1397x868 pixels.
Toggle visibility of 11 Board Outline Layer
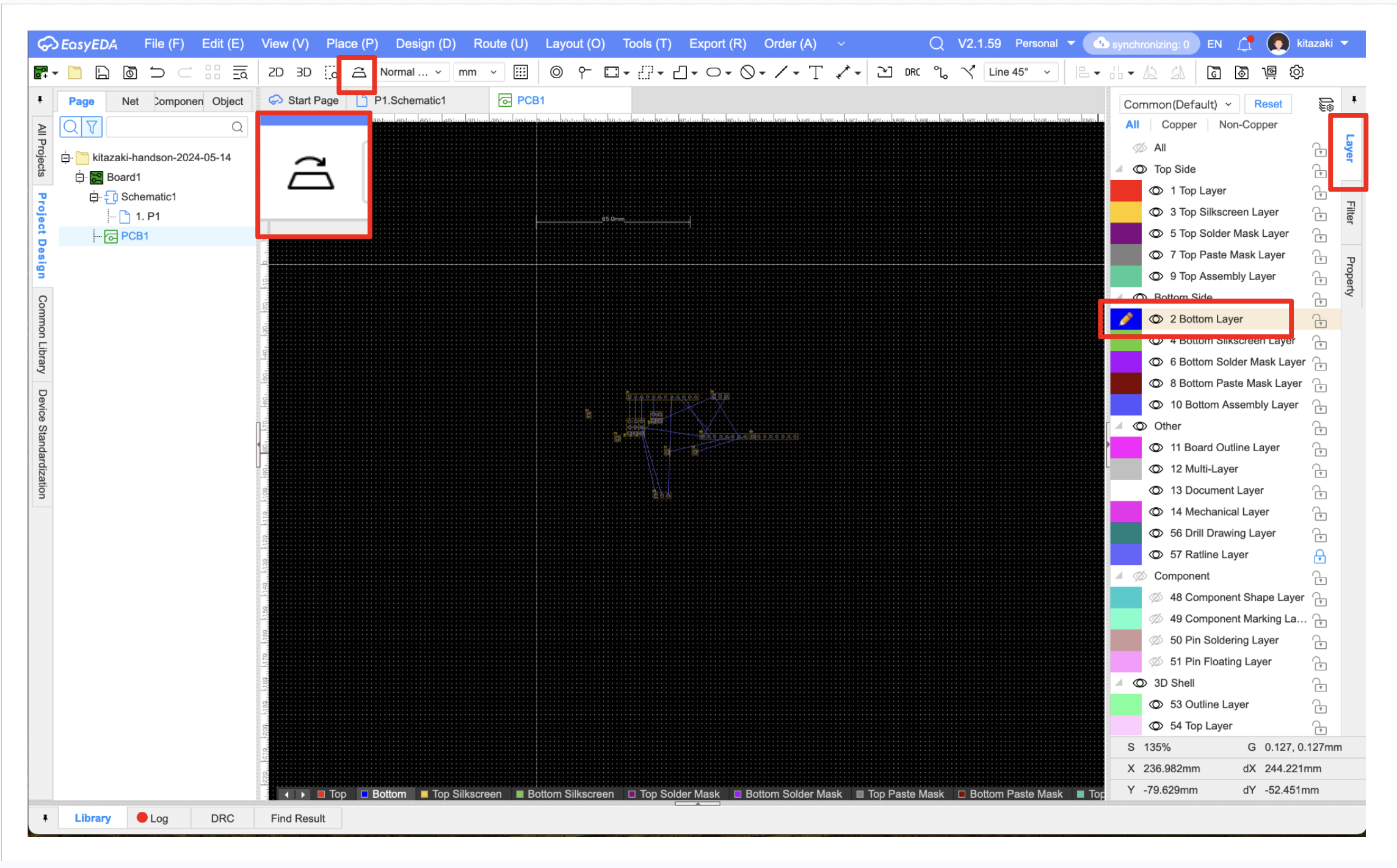(1156, 447)
